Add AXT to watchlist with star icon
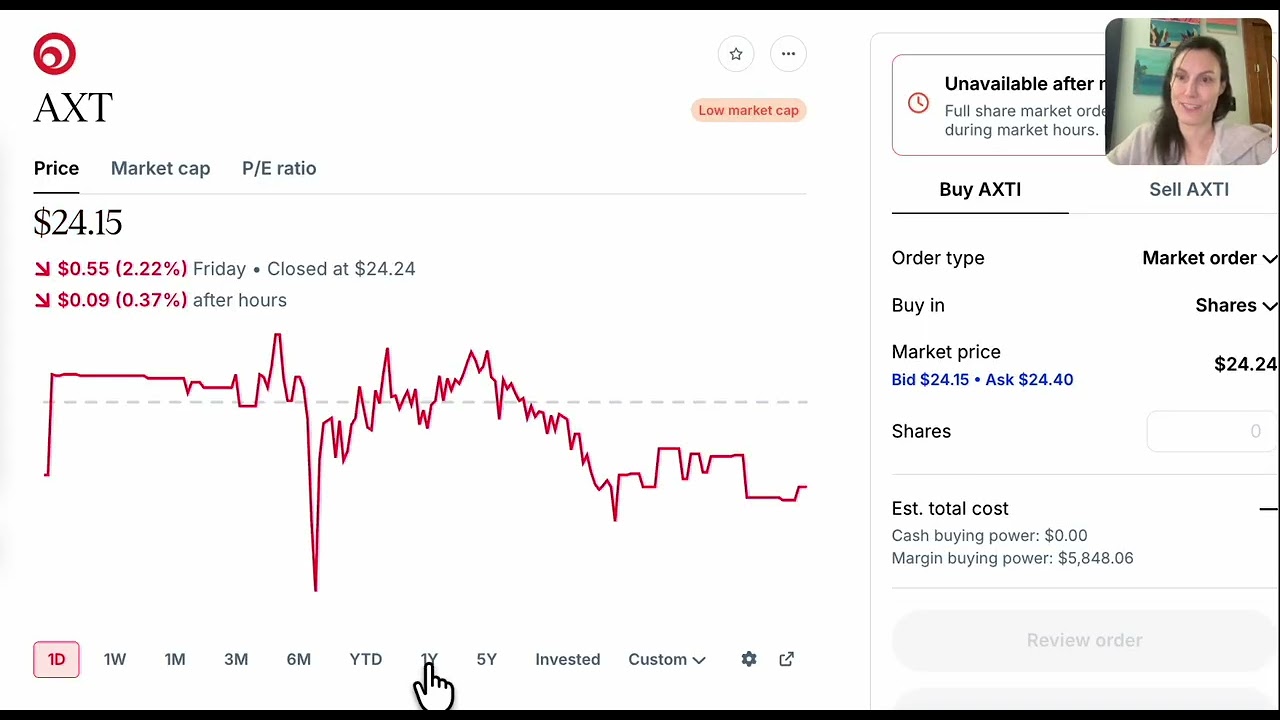 [736, 54]
